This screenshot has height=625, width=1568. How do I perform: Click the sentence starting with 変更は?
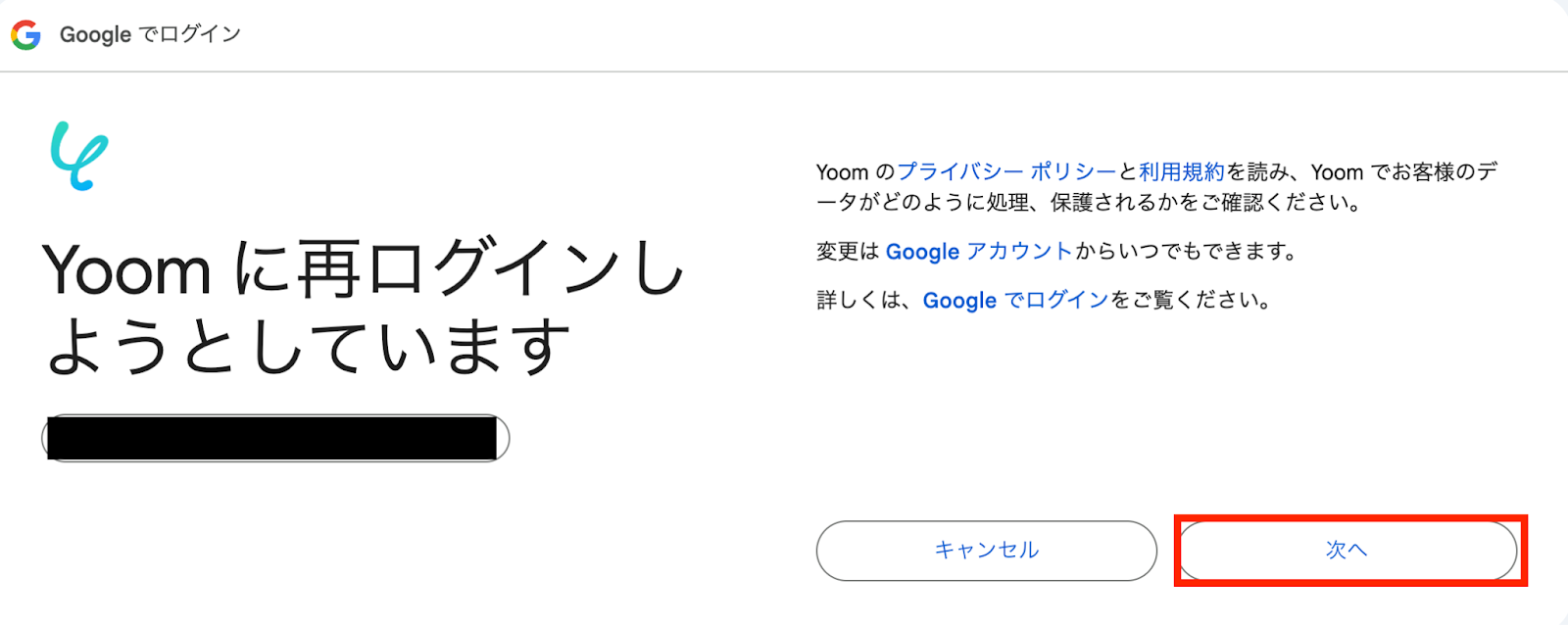[1056, 251]
